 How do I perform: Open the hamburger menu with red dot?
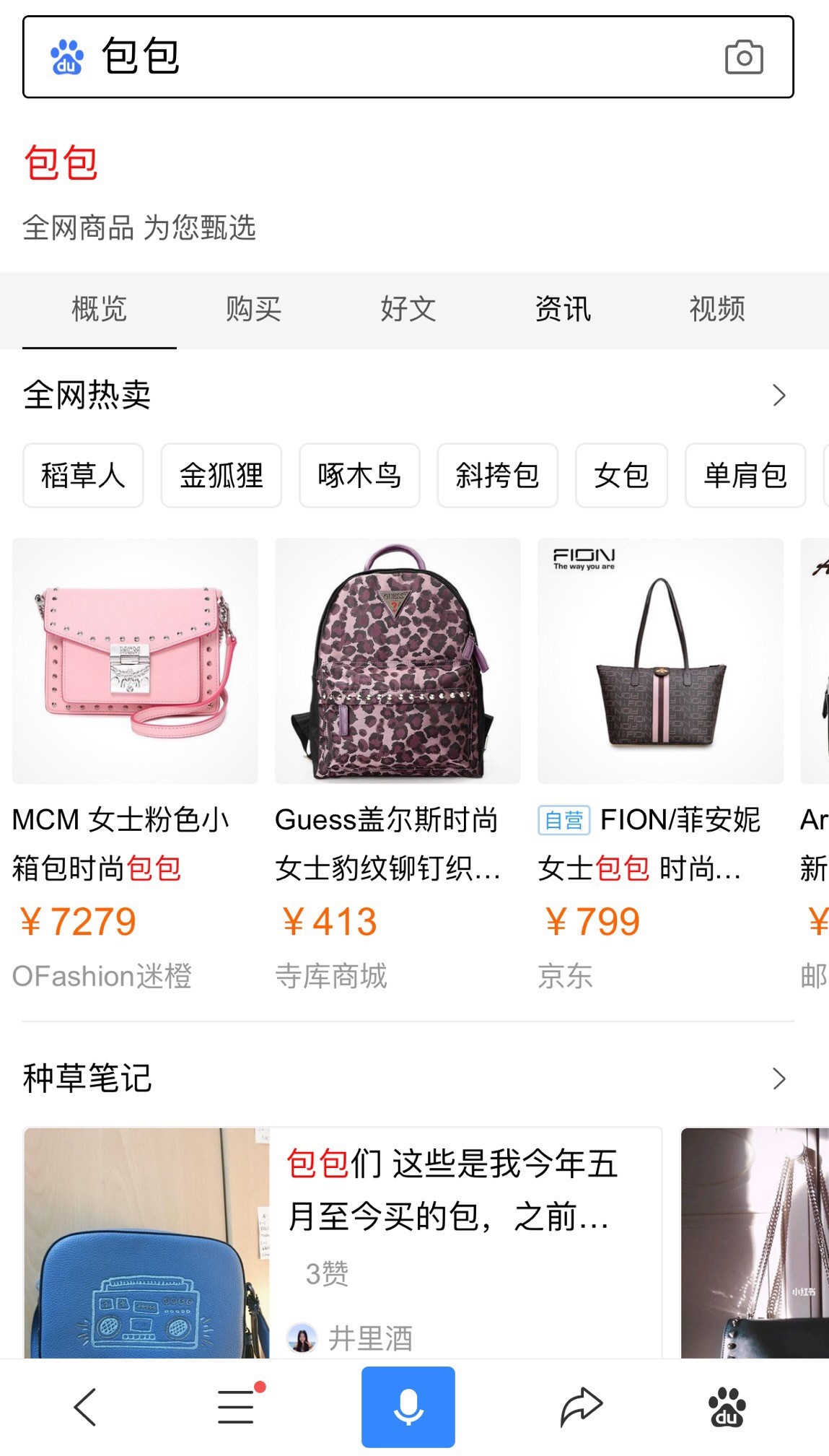coord(240,1404)
